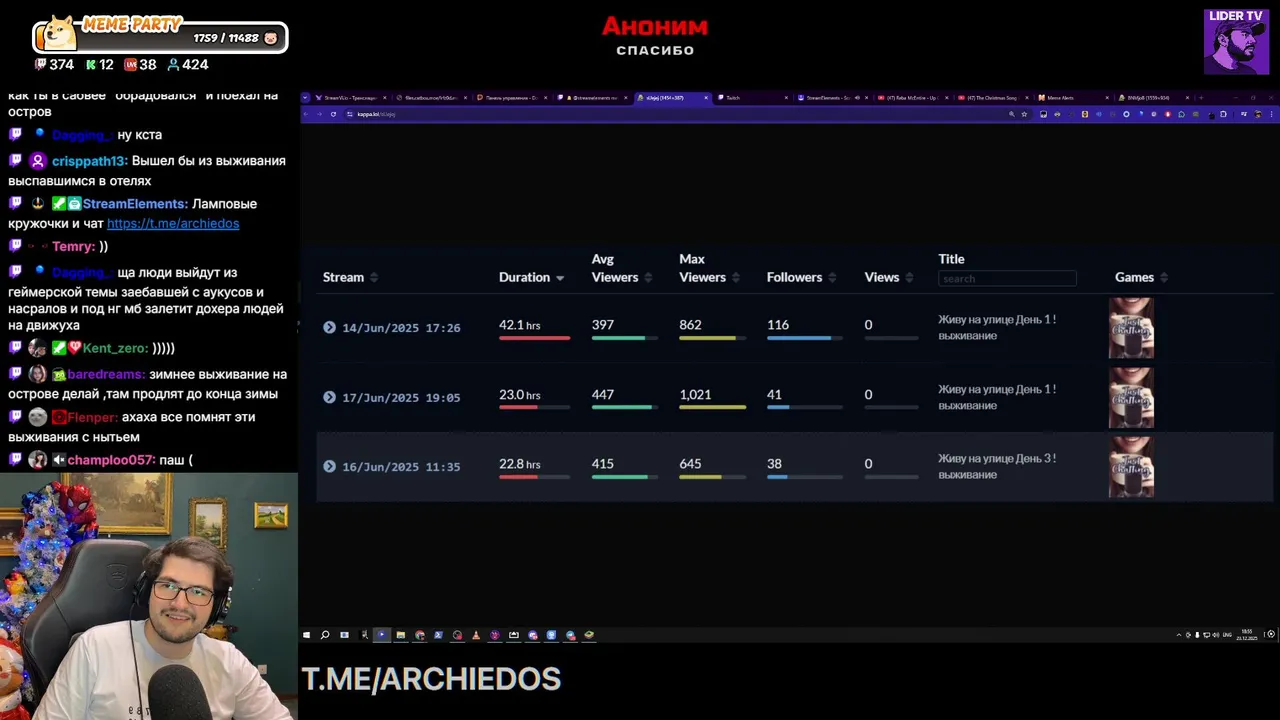
Task: Bookmark this page with star icon
Action: point(1024,114)
